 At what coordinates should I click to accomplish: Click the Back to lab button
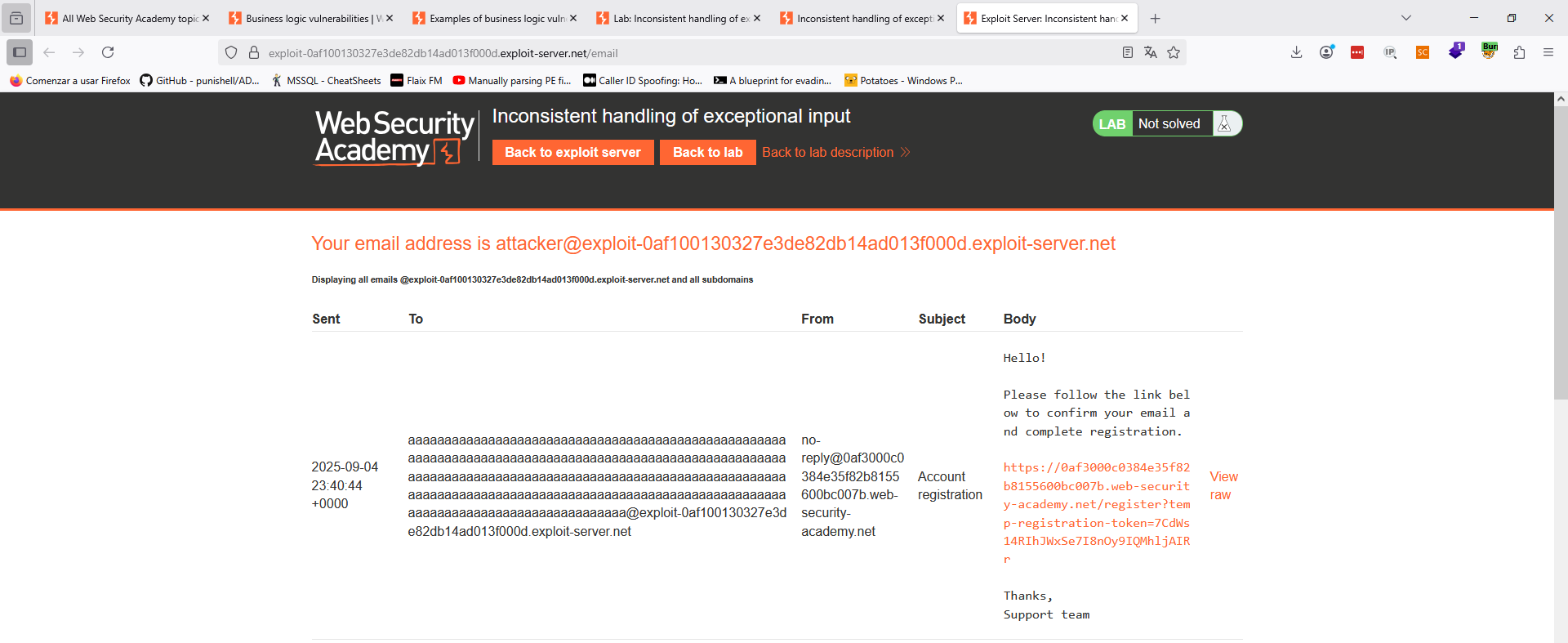[707, 152]
